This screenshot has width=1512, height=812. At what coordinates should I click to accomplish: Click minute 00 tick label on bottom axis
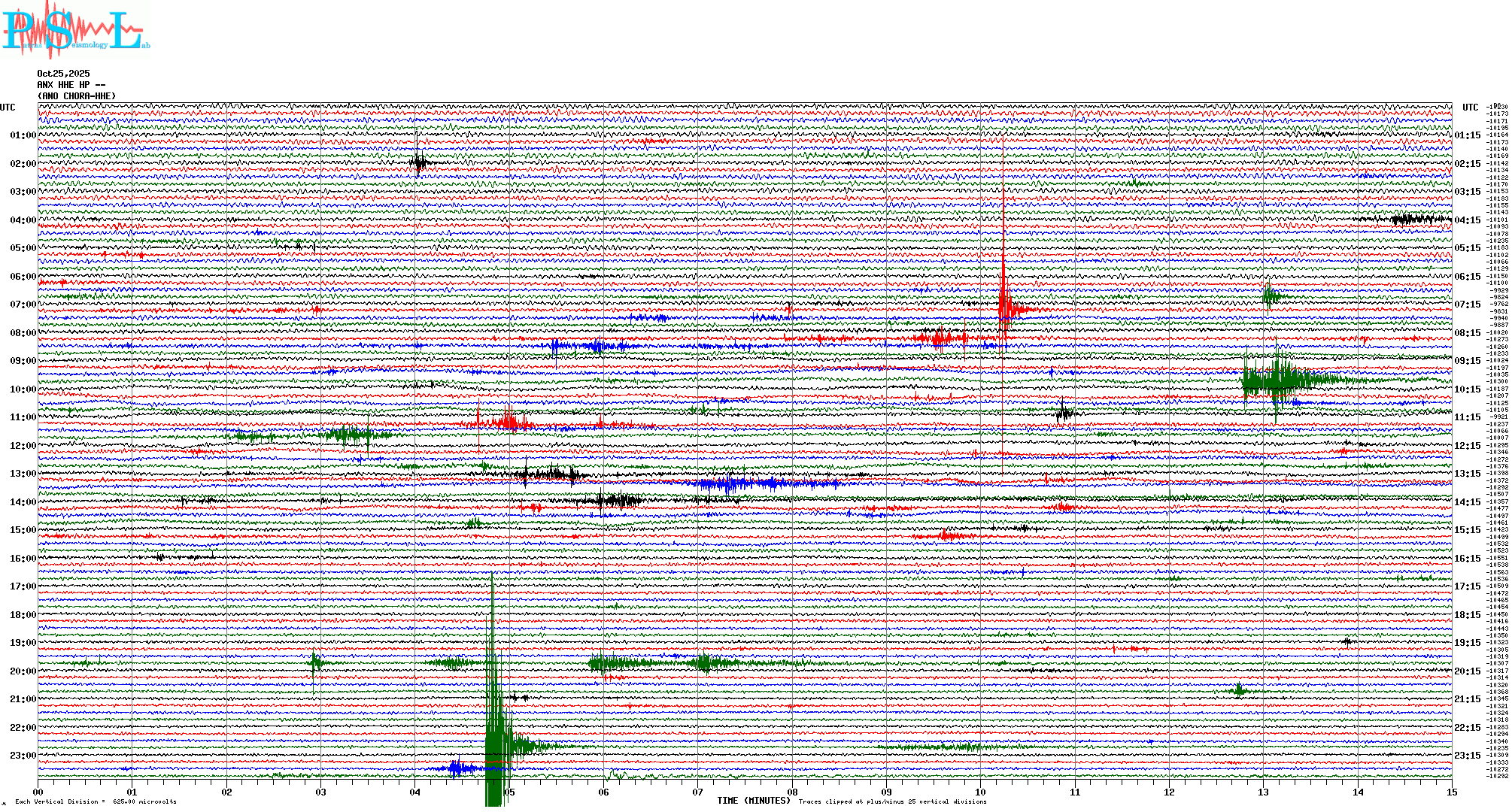click(x=38, y=792)
